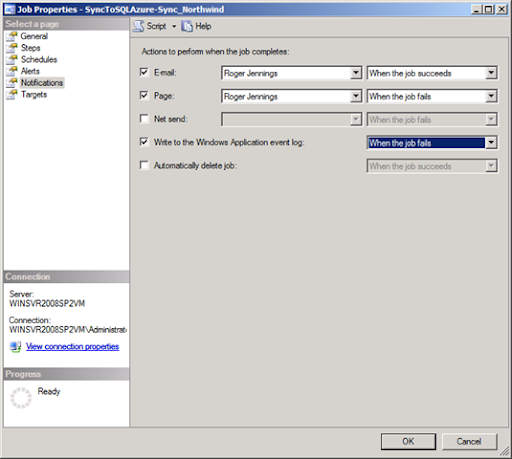Image resolution: width=512 pixels, height=459 pixels.
Task: Click the Help icon in toolbar
Action: pyautogui.click(x=187, y=26)
